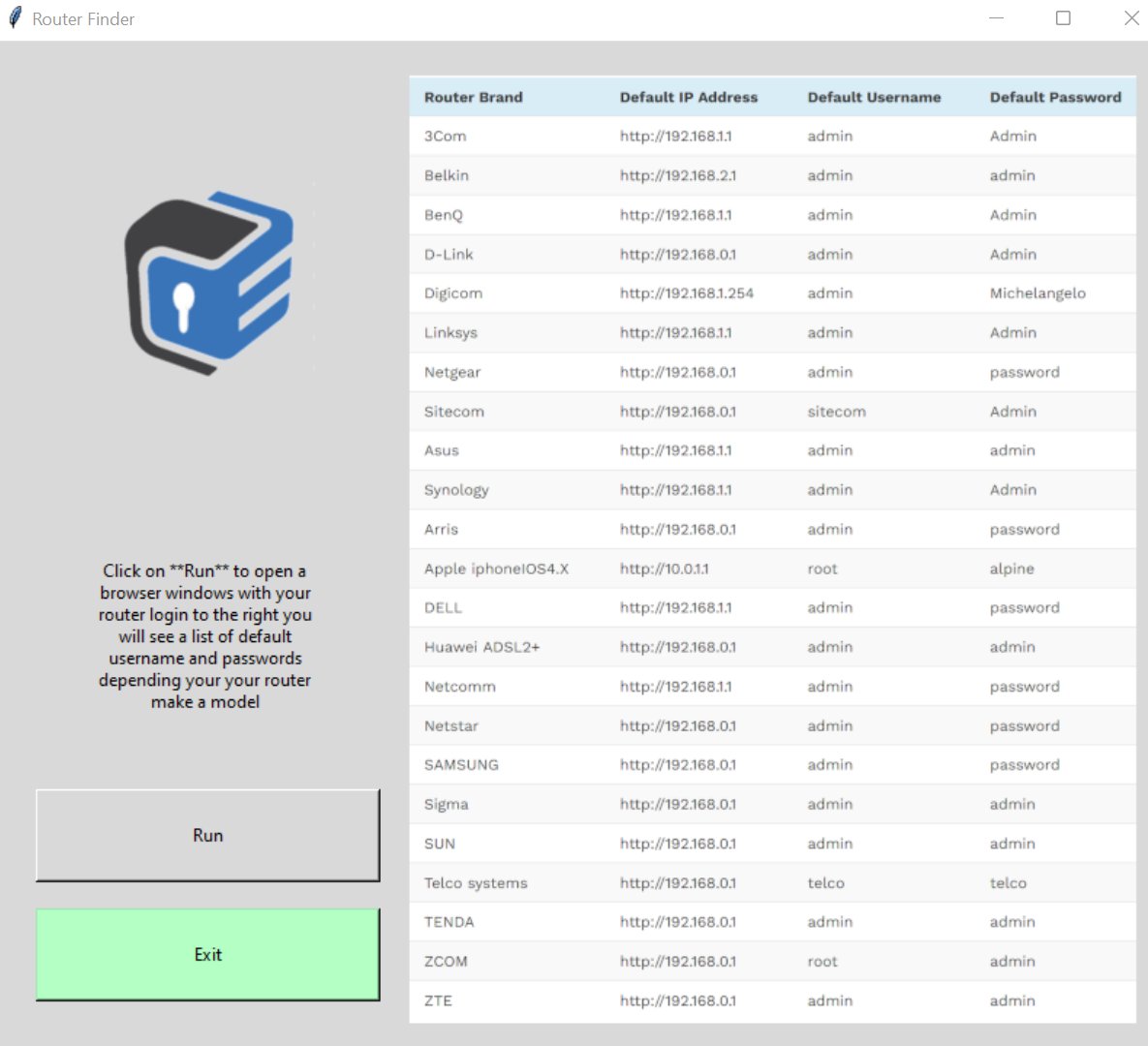Click the Netgear default password text
Viewport: 1148px width, 1046px height.
point(1024,372)
